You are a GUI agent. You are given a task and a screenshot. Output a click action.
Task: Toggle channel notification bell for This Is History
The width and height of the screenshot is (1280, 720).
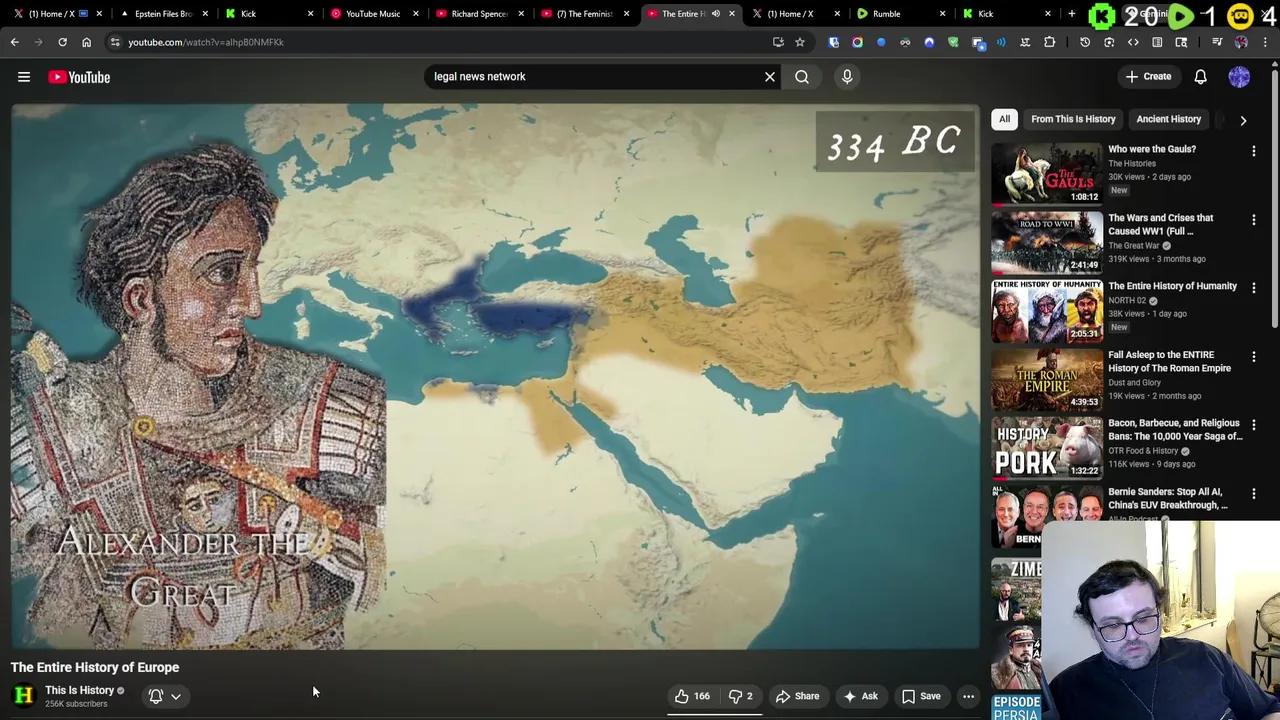click(156, 696)
